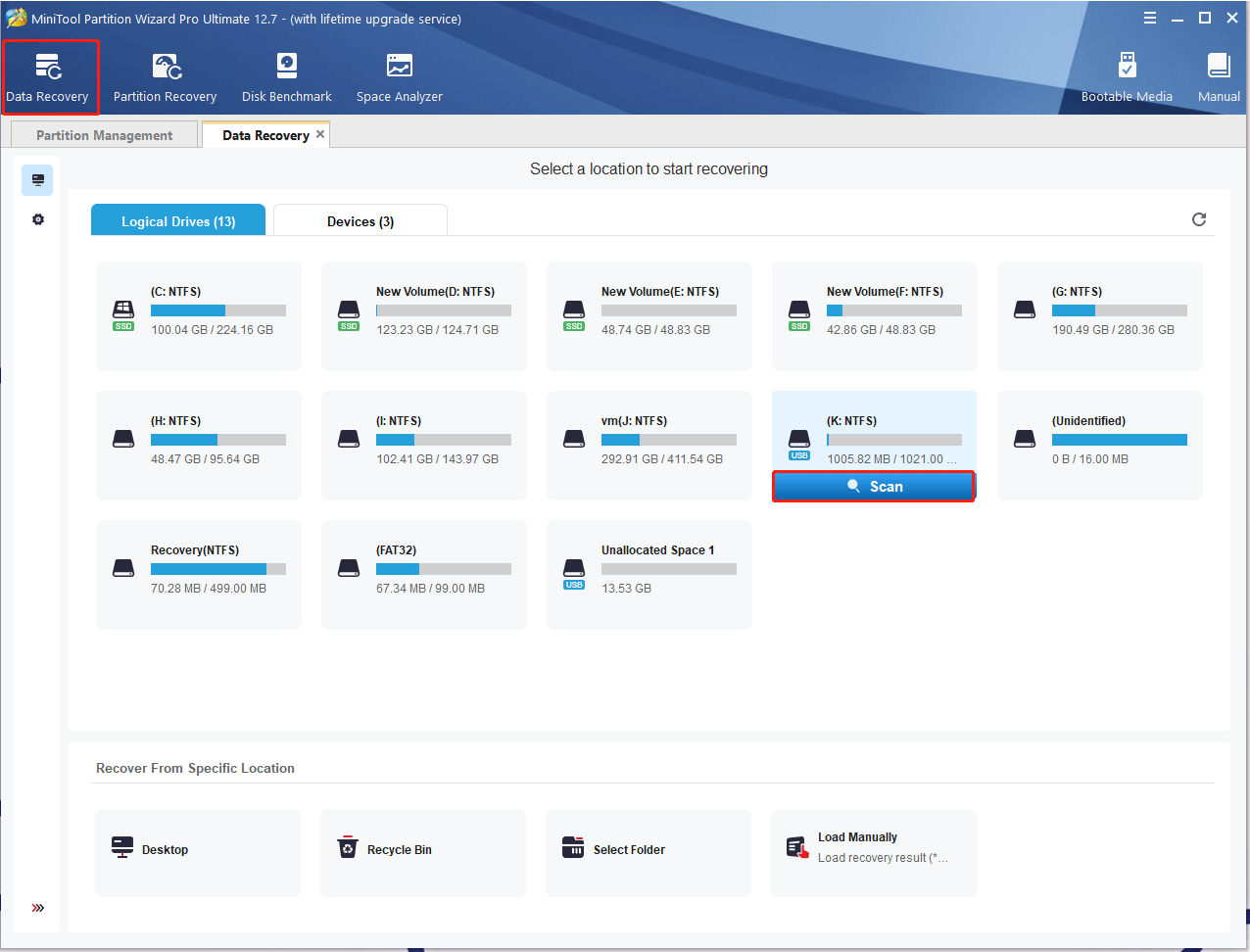Select the (Unidentified) 16.00 MB partition
The width and height of the screenshot is (1250, 952).
(1100, 446)
